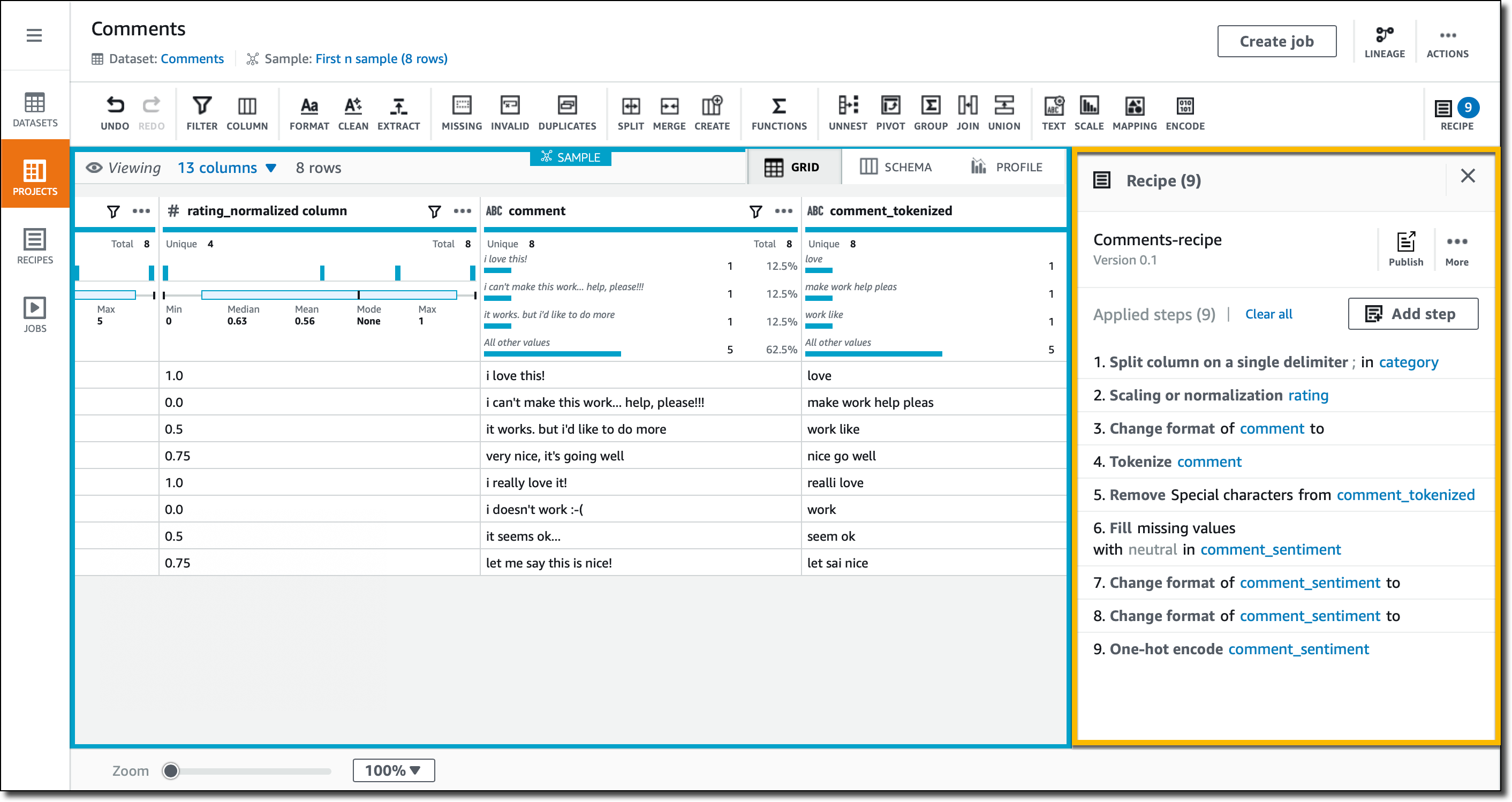Click the DUPLICATES toolbar icon
Screen dimensions: 1512x802
pyautogui.click(x=567, y=113)
